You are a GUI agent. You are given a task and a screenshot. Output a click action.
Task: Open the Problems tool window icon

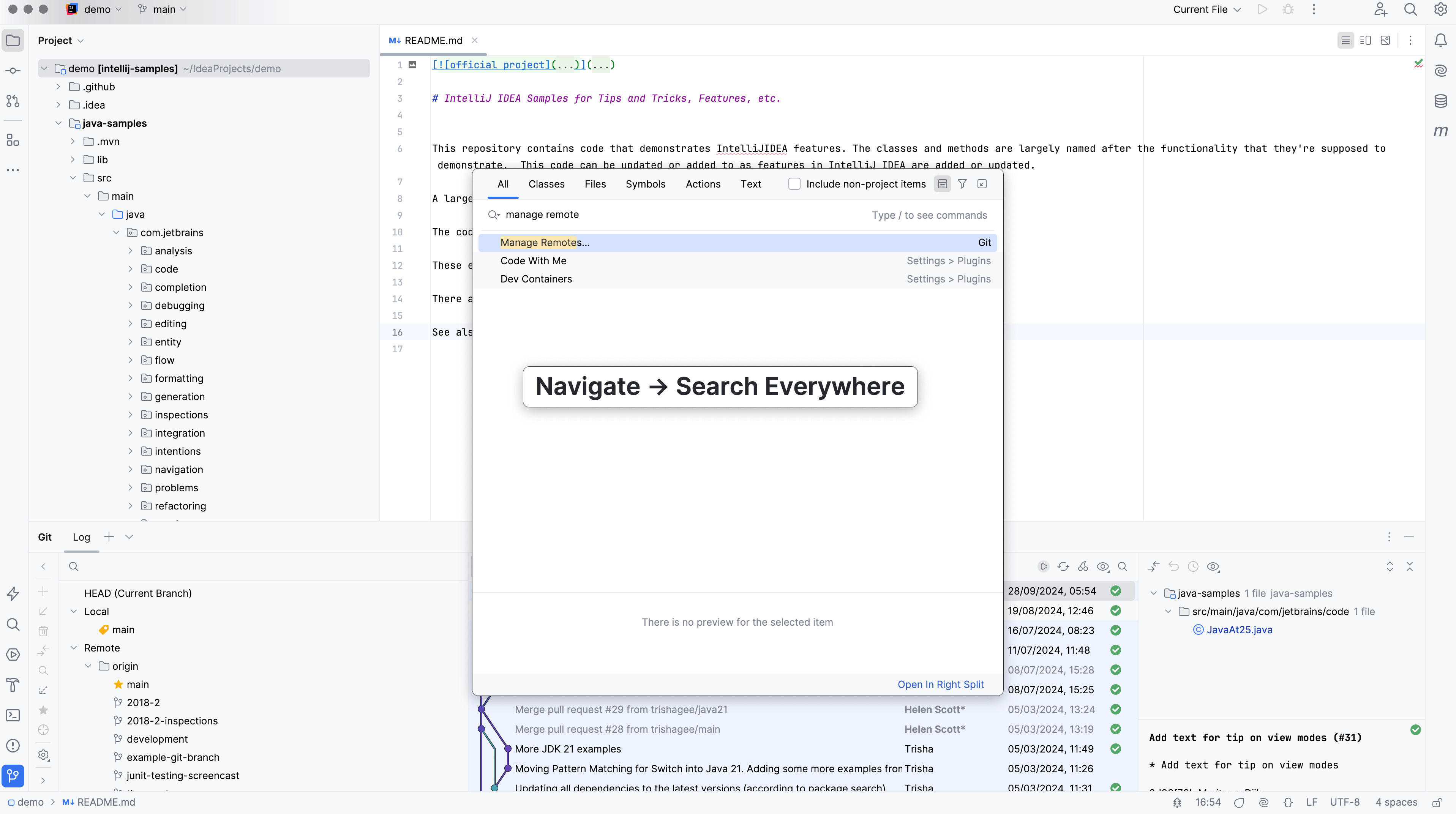click(x=13, y=746)
